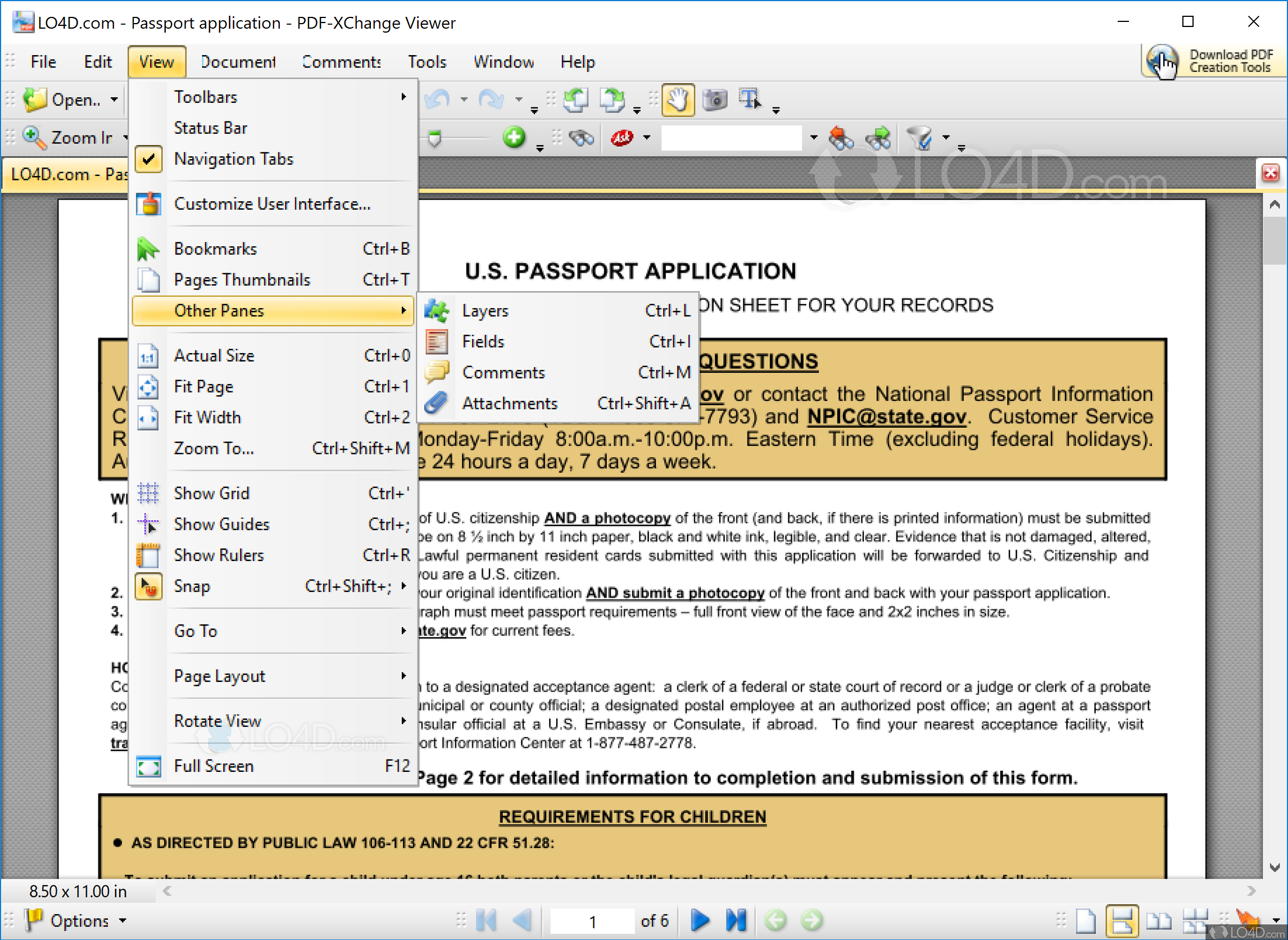Screen dimensions: 1288x940
Task: Click the page number input field
Action: pyautogui.click(x=592, y=921)
